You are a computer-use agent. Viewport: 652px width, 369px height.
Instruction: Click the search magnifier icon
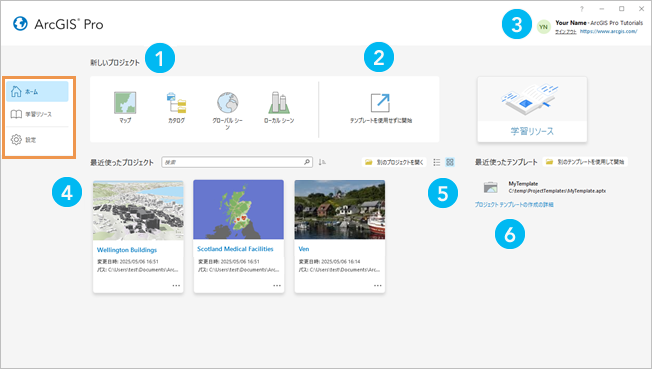[307, 162]
